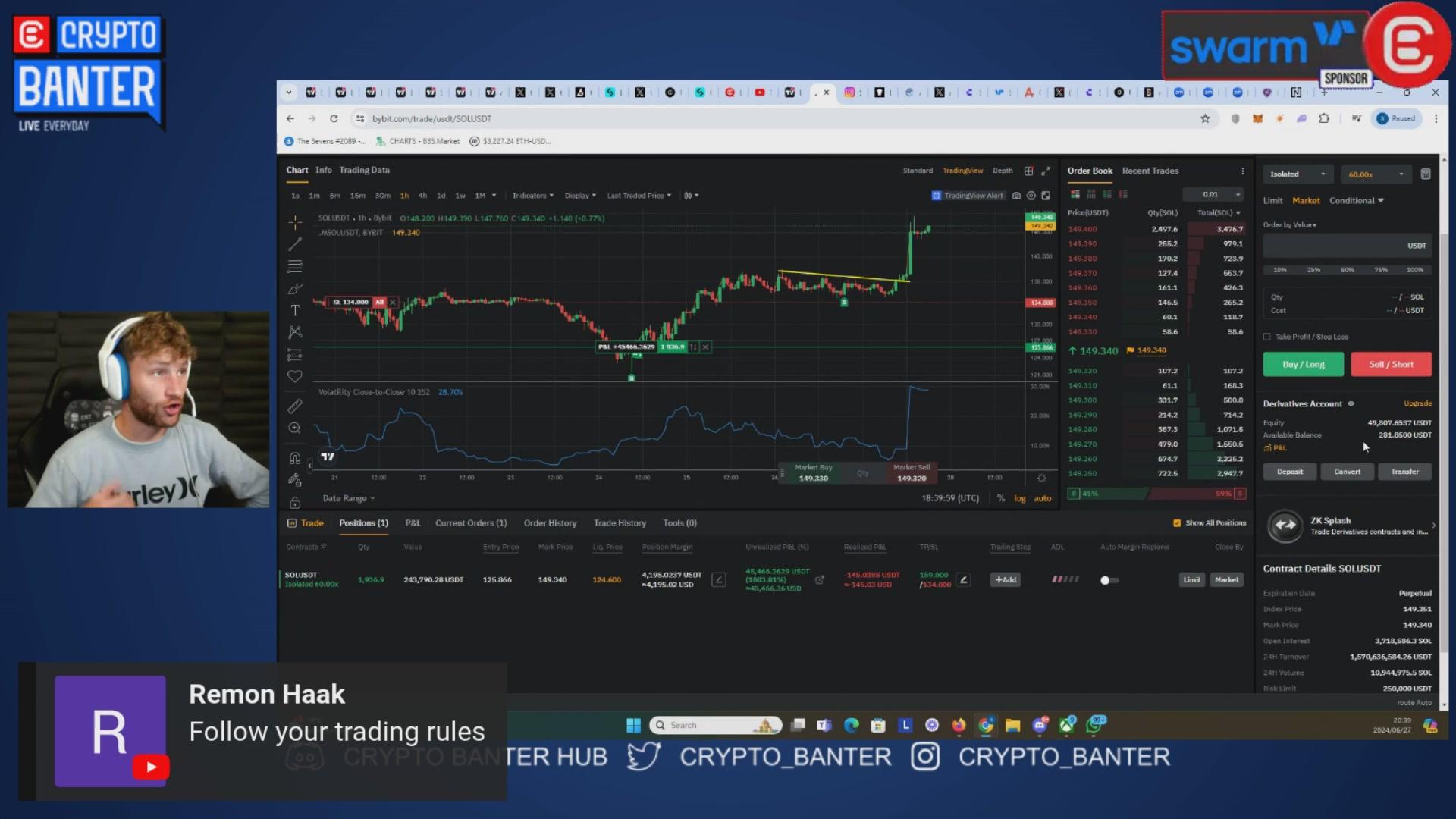The image size is (1456, 819).
Task: Select the sell-only order book view
Action: point(1123,194)
